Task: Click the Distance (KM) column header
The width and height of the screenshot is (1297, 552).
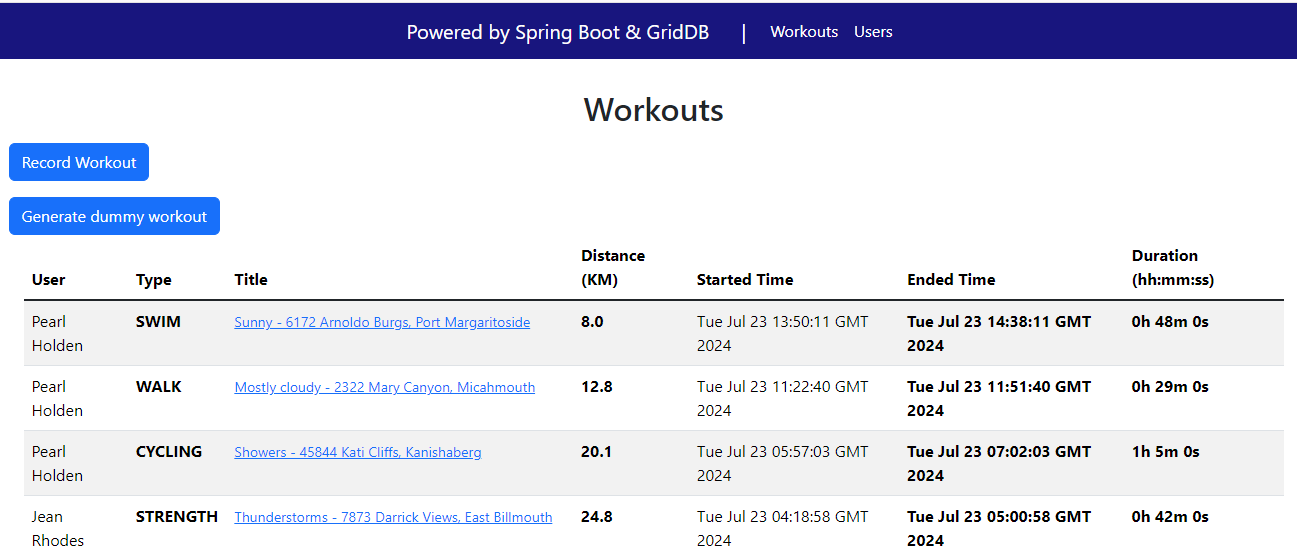Action: [612, 268]
